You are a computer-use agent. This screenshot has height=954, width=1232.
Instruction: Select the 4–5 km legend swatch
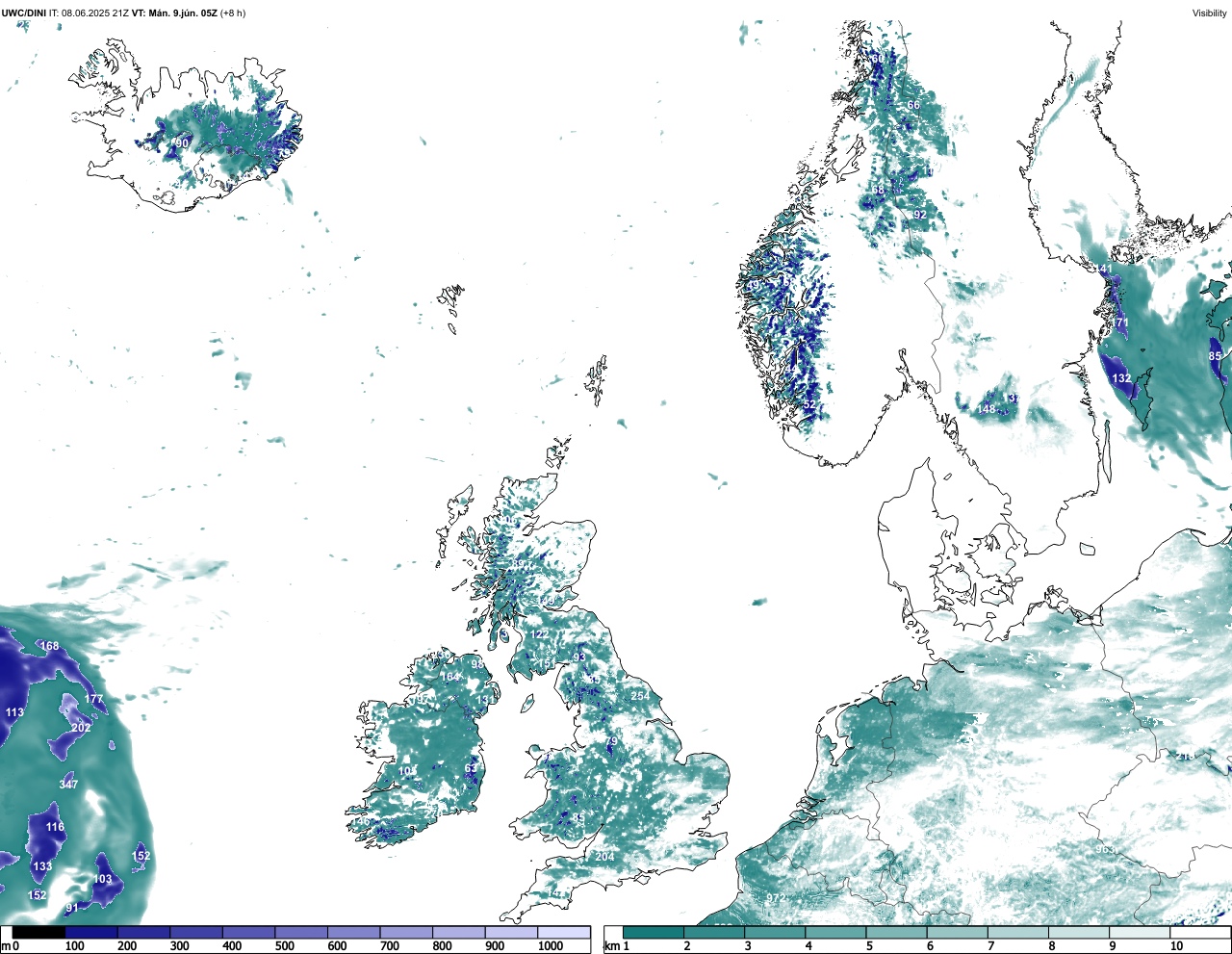pos(836,933)
